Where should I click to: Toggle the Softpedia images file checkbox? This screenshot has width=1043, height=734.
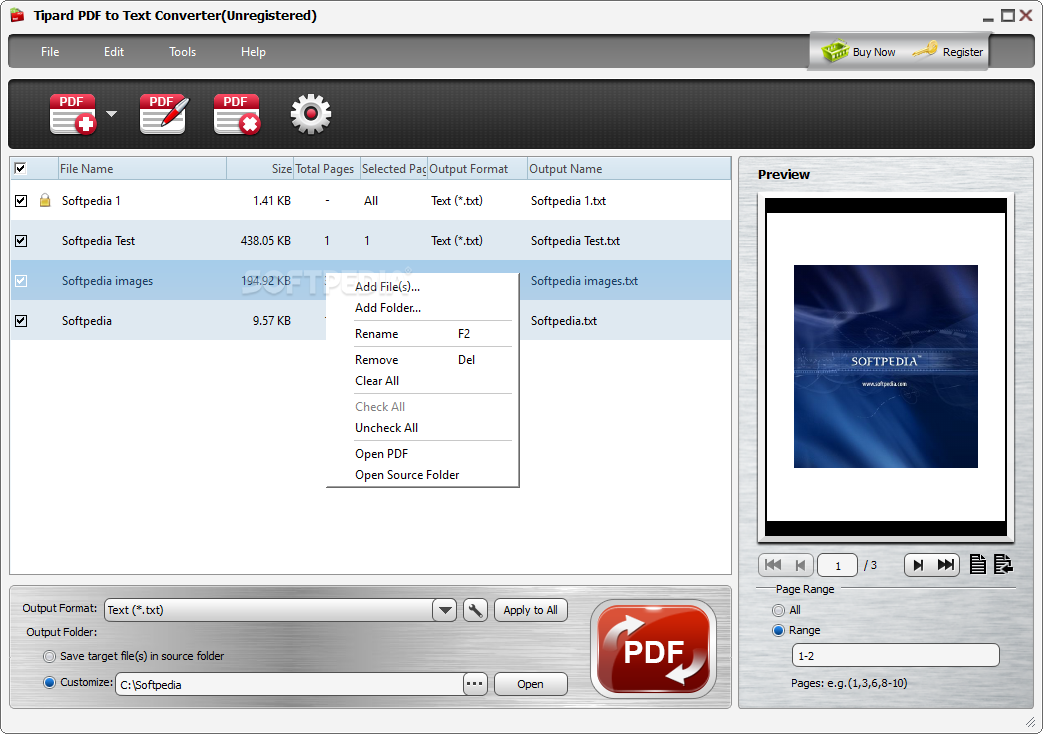click(x=21, y=280)
